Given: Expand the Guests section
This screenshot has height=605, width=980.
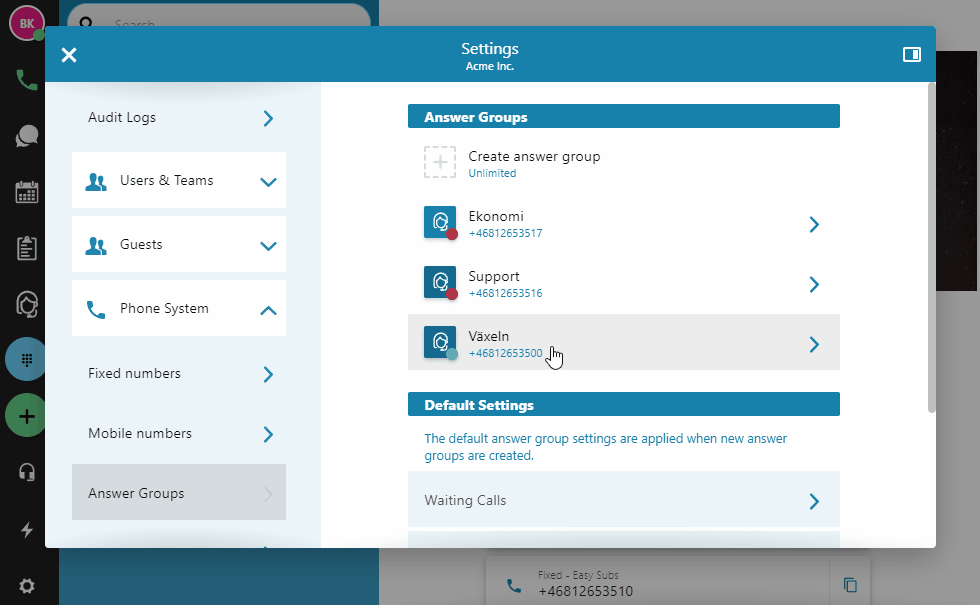Looking at the screenshot, I should tap(268, 246).
